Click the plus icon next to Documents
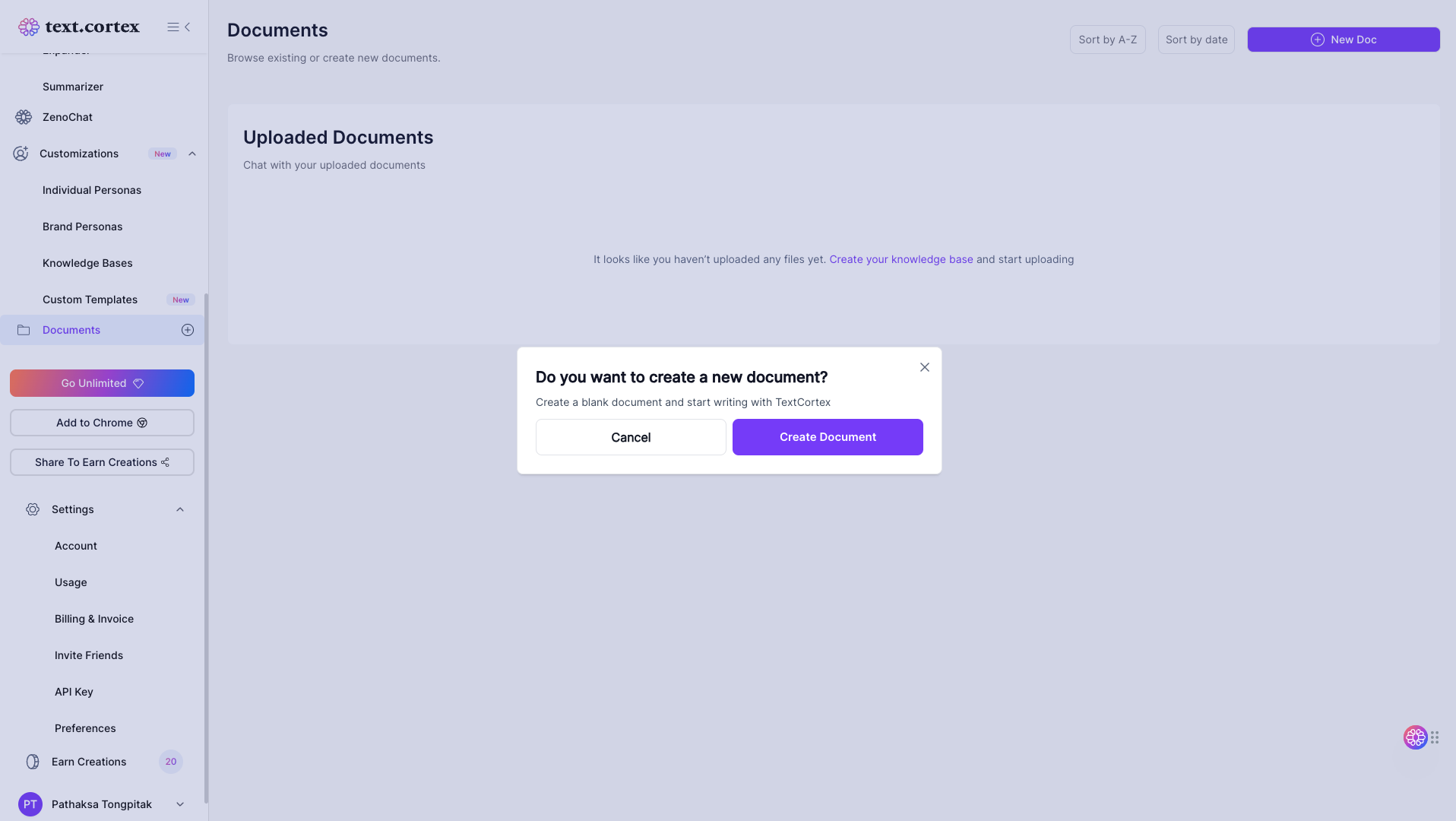 (188, 330)
